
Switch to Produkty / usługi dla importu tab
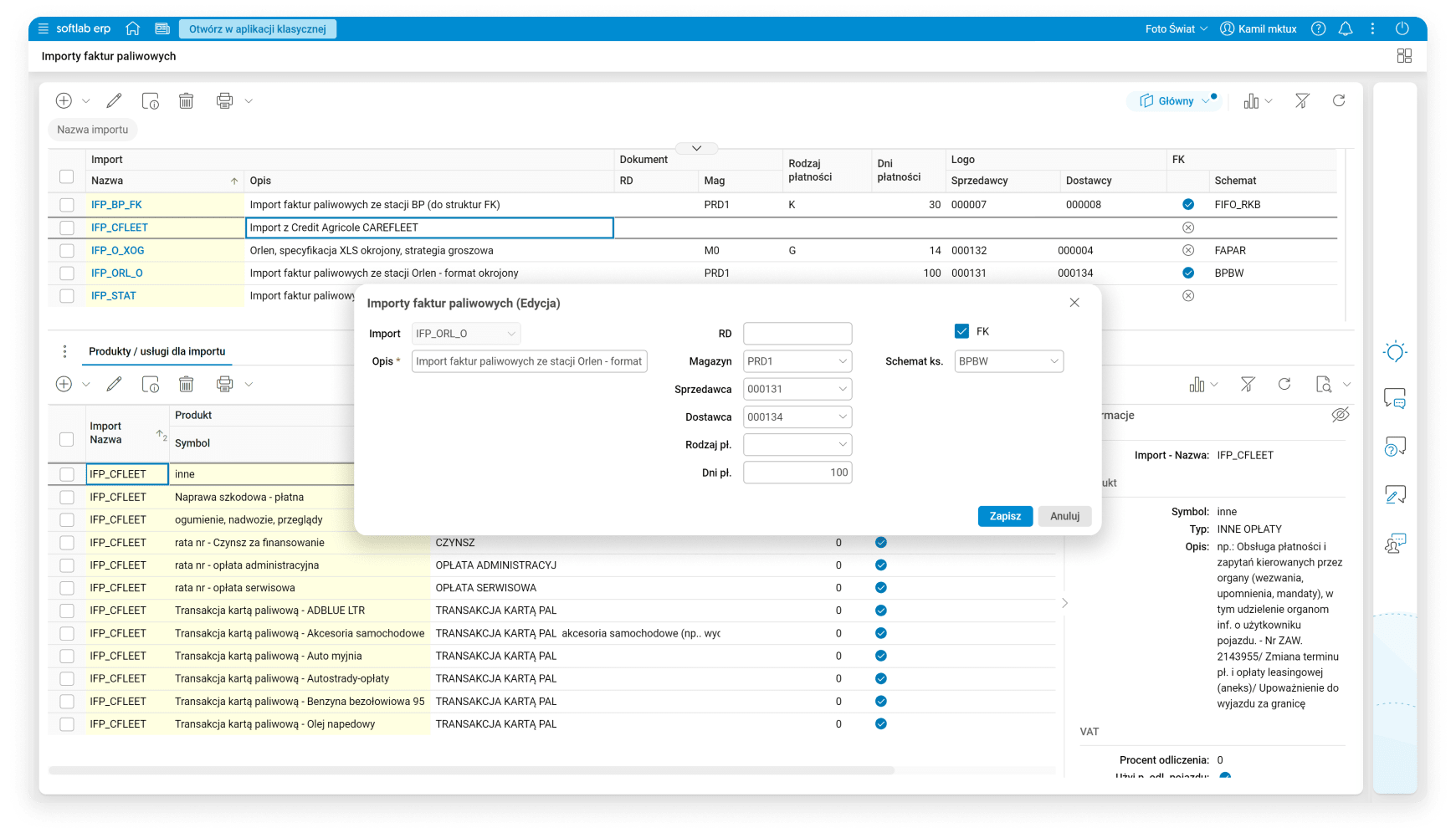tap(156, 351)
